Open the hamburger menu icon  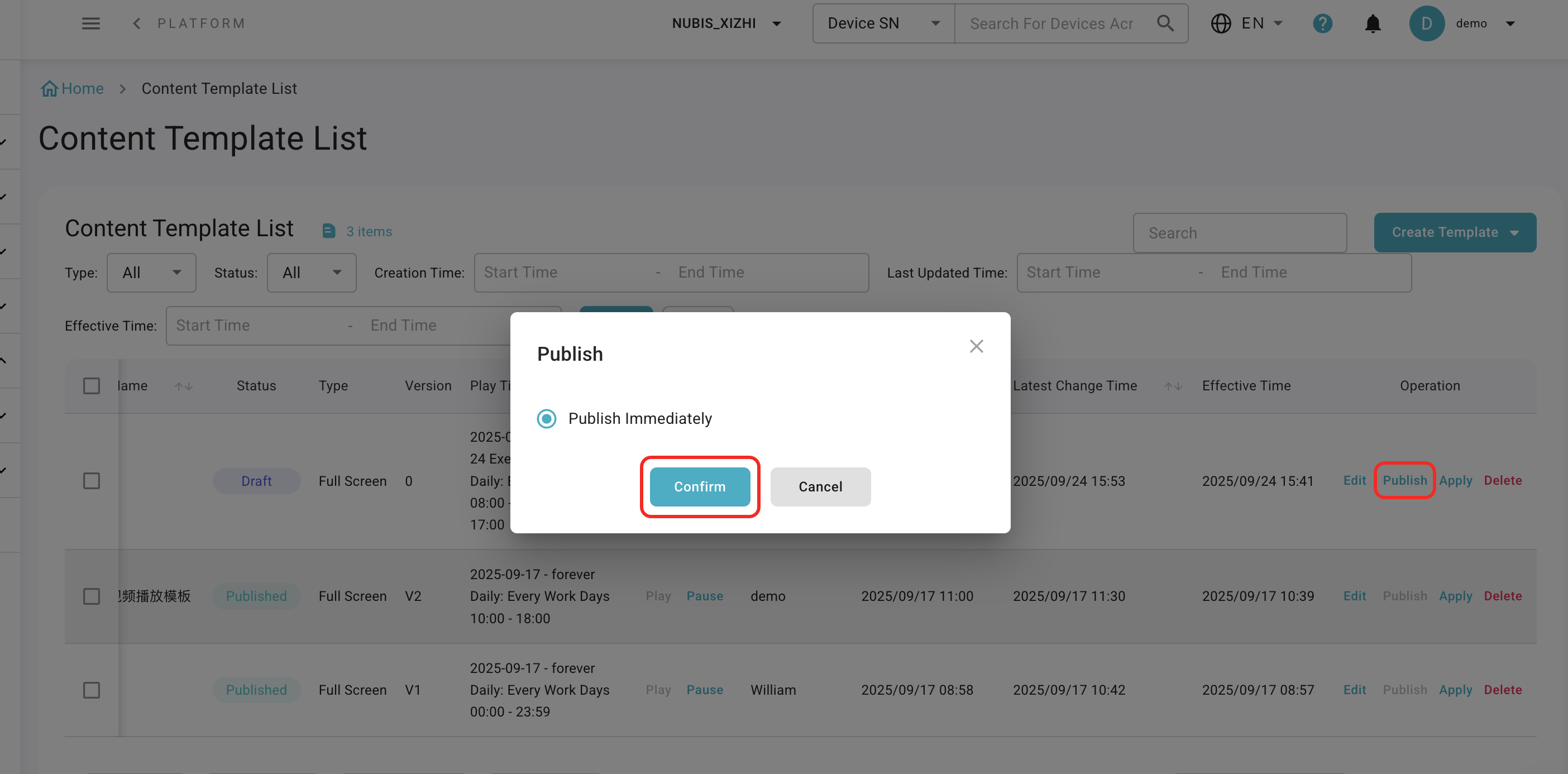pyautogui.click(x=90, y=23)
